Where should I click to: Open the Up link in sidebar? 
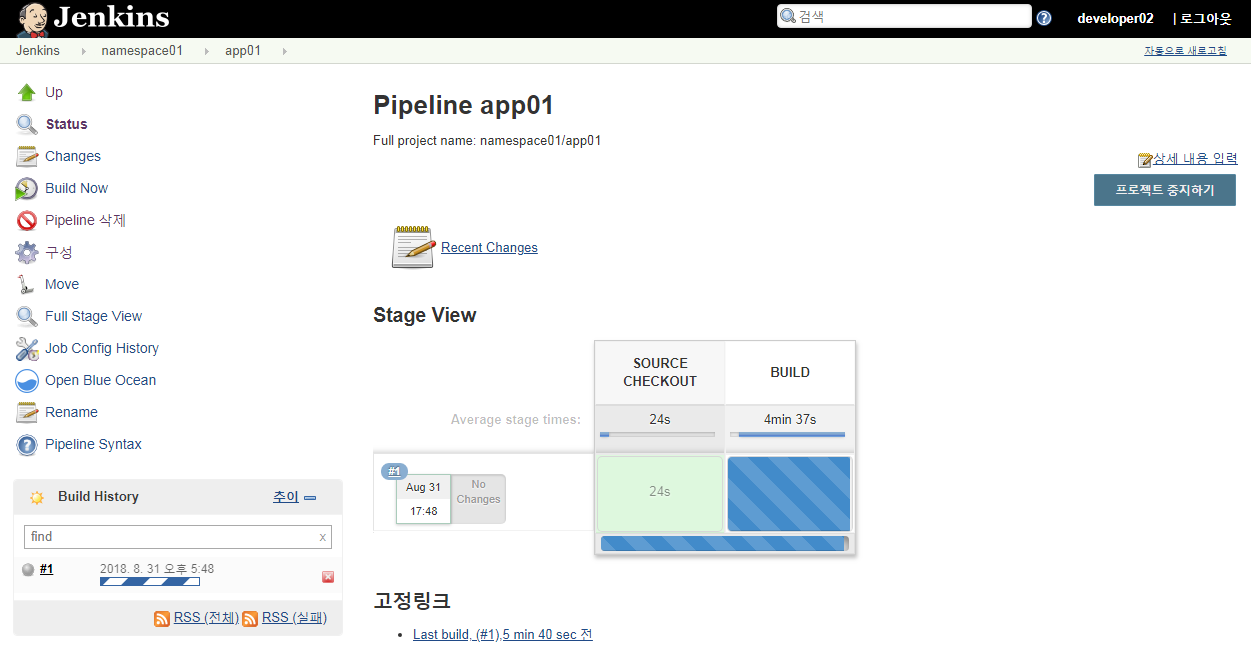coord(54,92)
